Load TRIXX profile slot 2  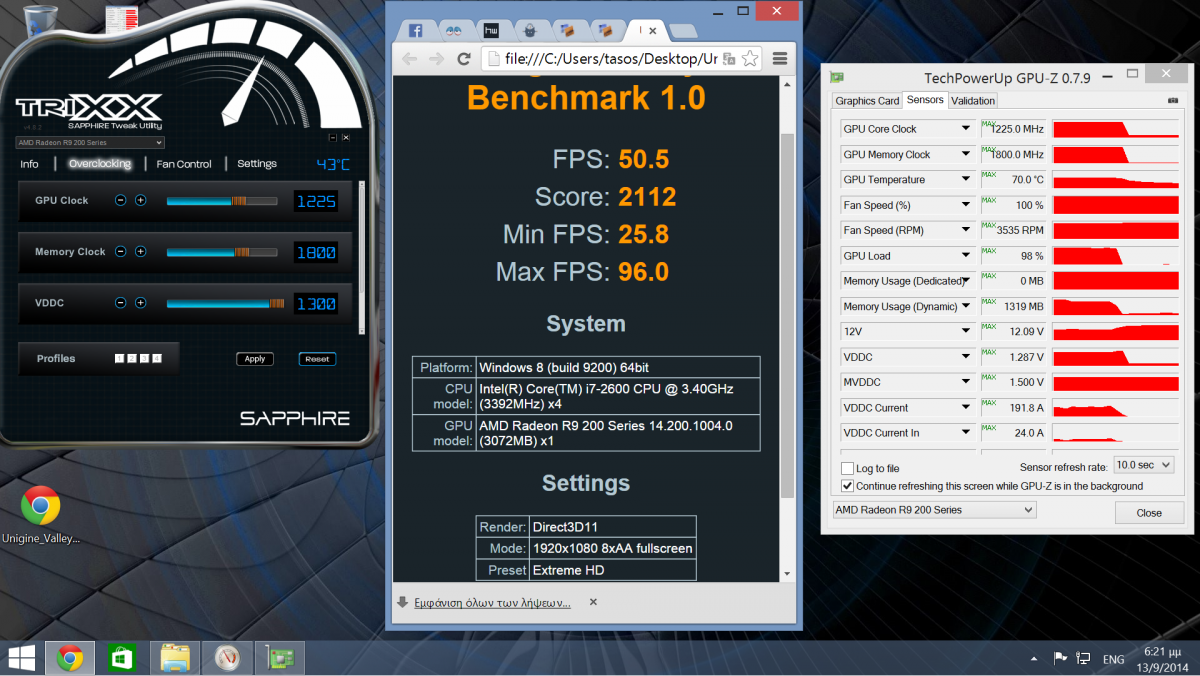(132, 358)
